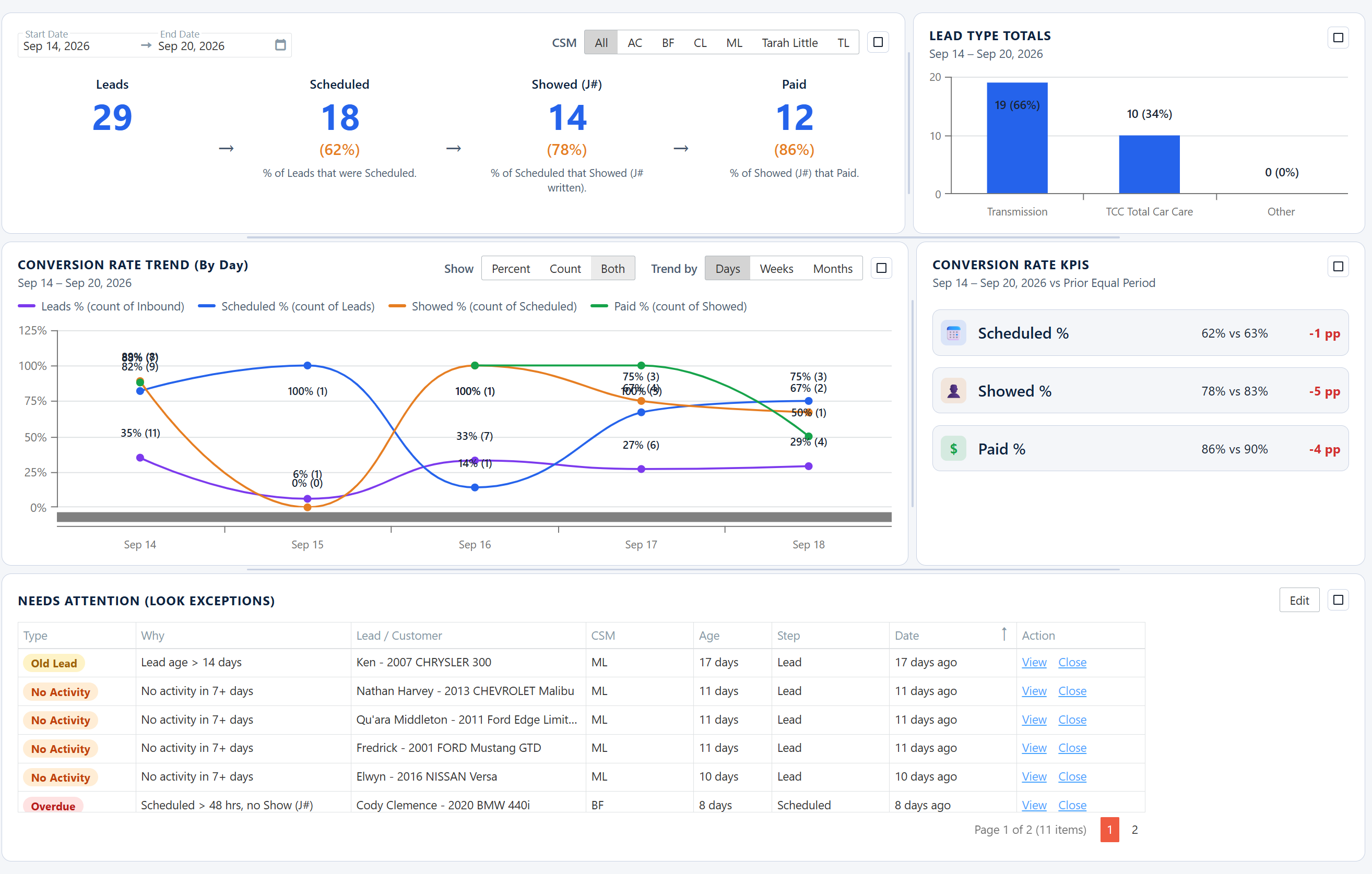
Task: View the Ken 2007 CHRYSLER 300 lead
Action: point(1034,662)
